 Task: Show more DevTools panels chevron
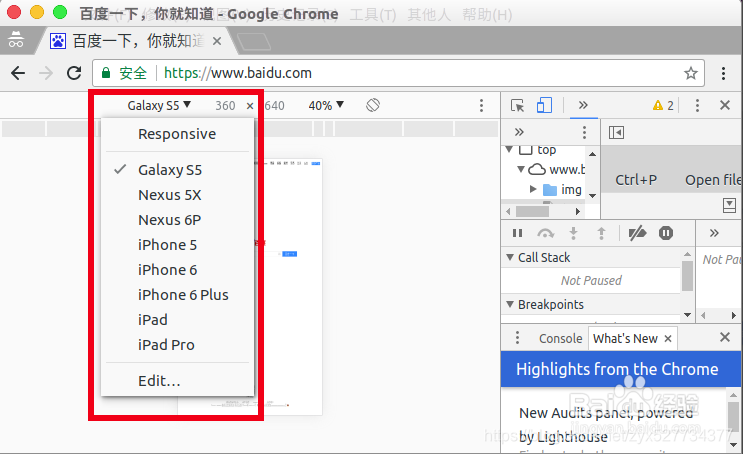(583, 105)
